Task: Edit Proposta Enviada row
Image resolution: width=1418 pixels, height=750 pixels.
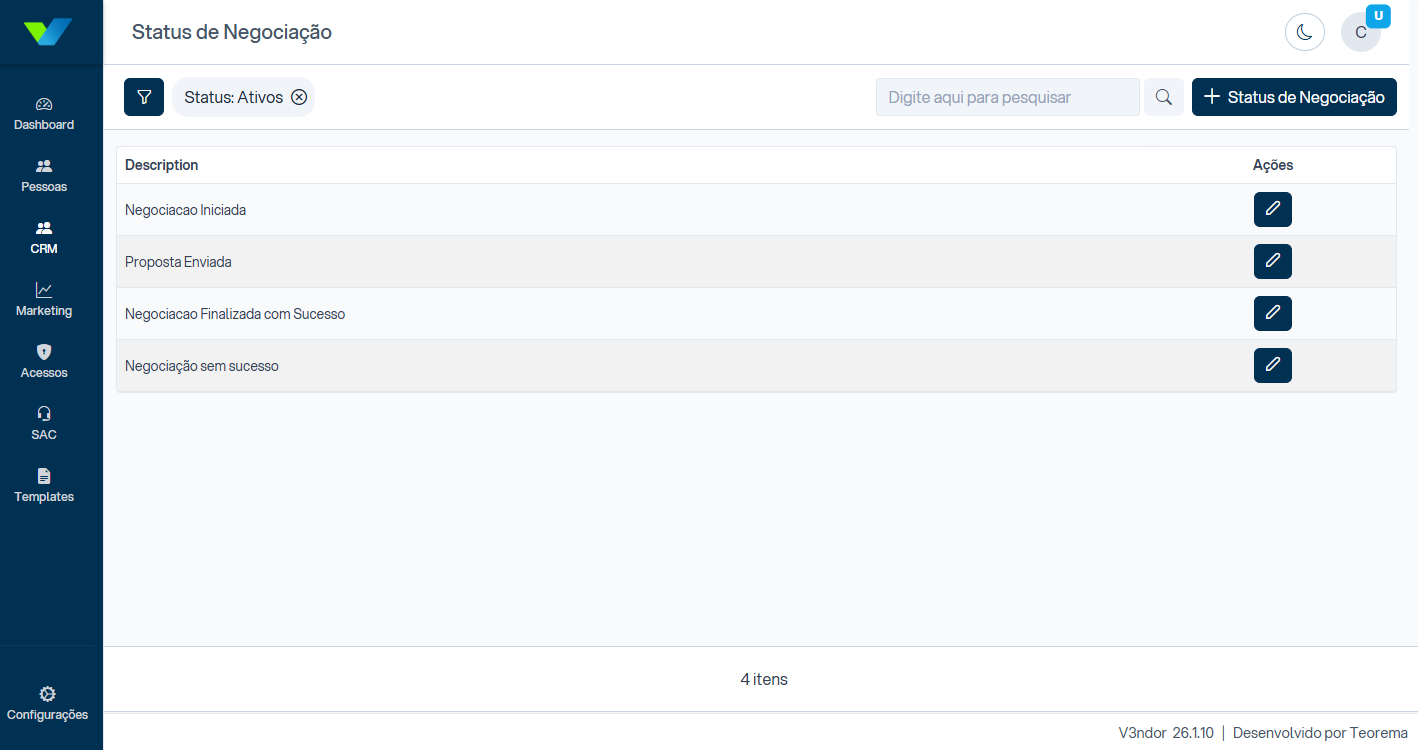Action: tap(1273, 261)
